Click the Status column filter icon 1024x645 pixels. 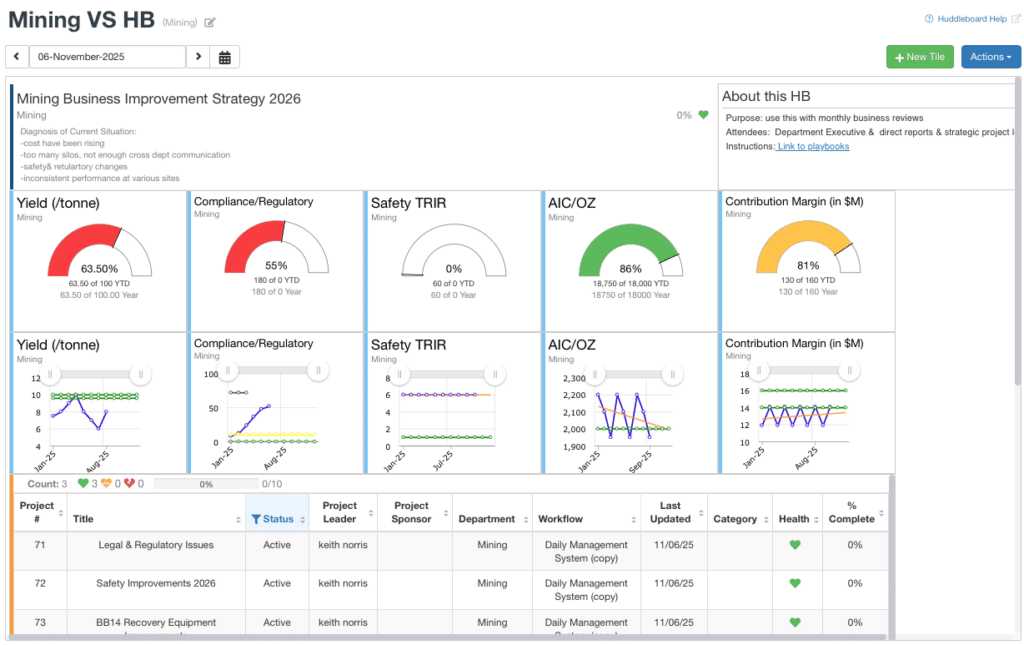(x=256, y=519)
